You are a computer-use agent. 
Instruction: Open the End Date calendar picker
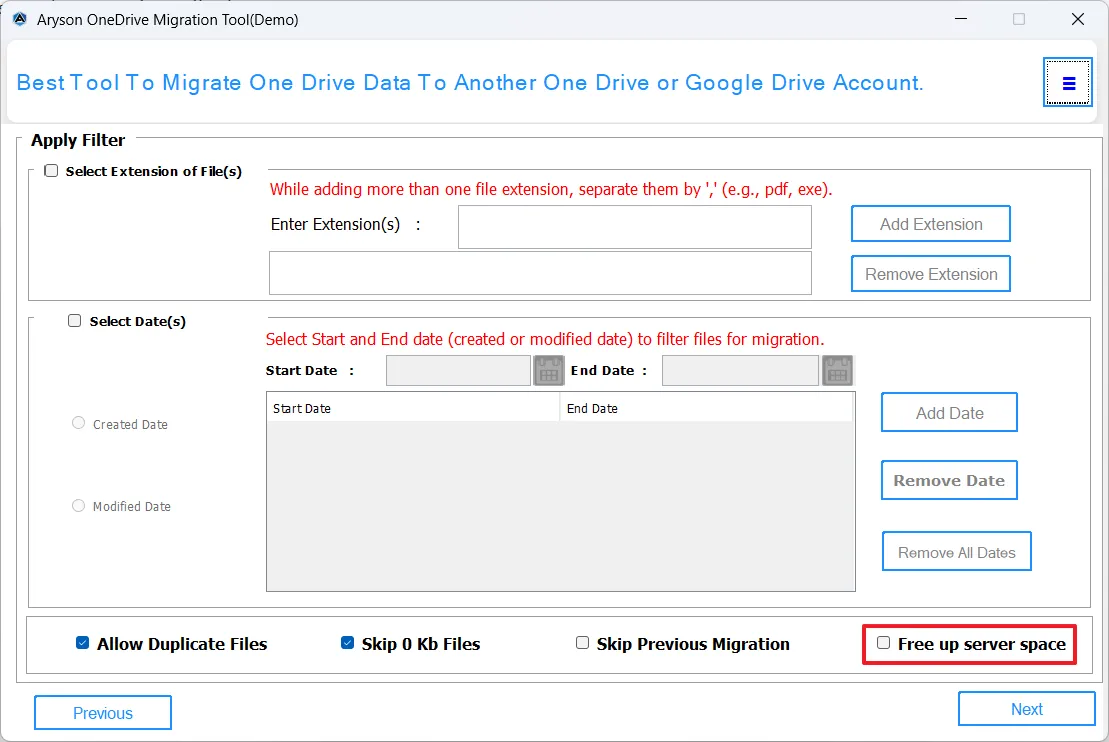(837, 371)
